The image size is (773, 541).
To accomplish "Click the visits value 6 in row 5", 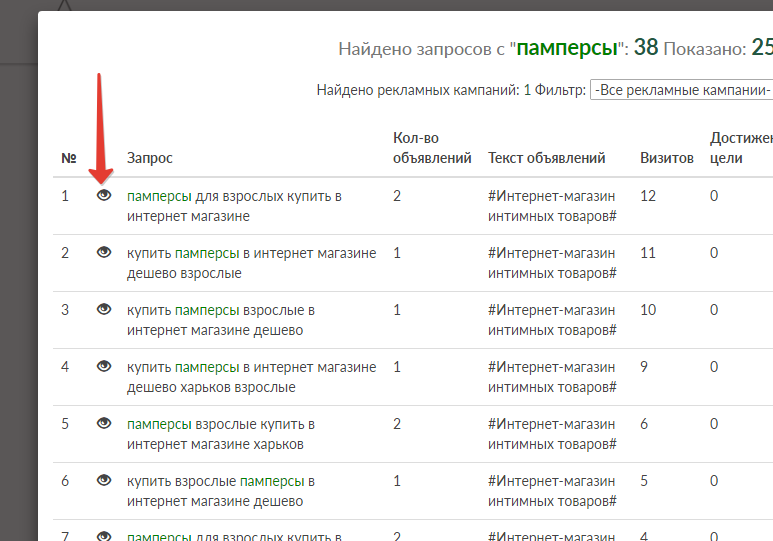I will 644,424.
